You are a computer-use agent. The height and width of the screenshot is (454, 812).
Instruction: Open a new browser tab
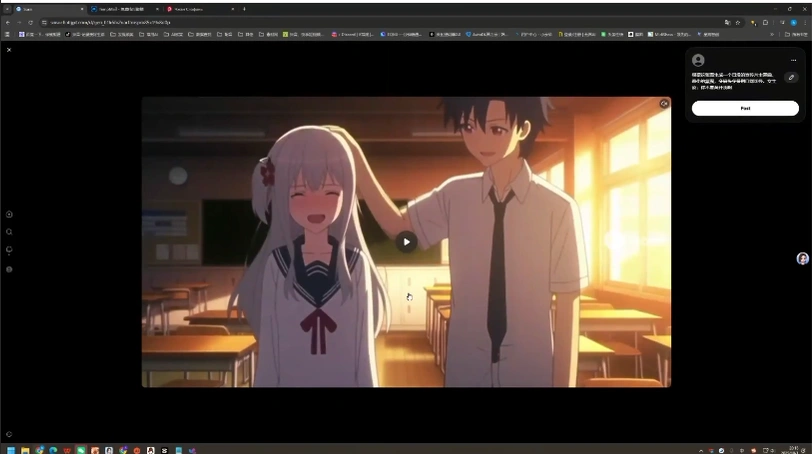pyautogui.click(x=244, y=9)
